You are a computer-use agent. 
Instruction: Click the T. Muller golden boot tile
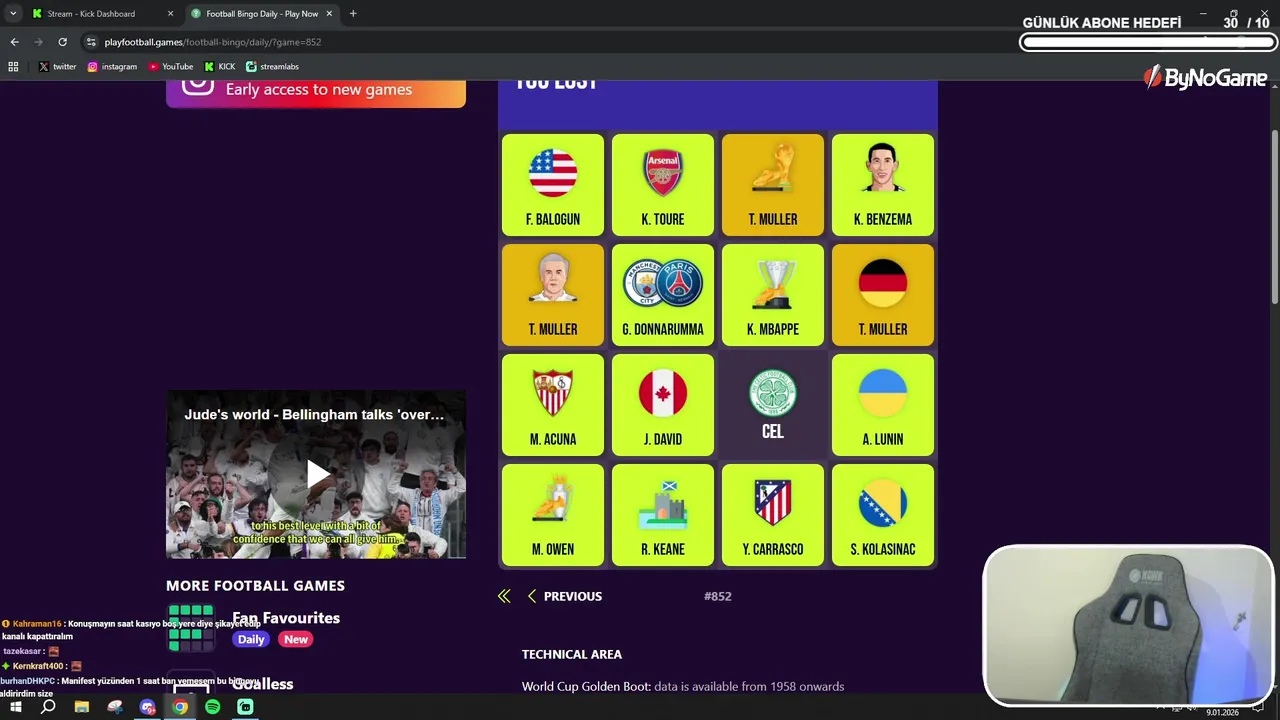point(773,185)
